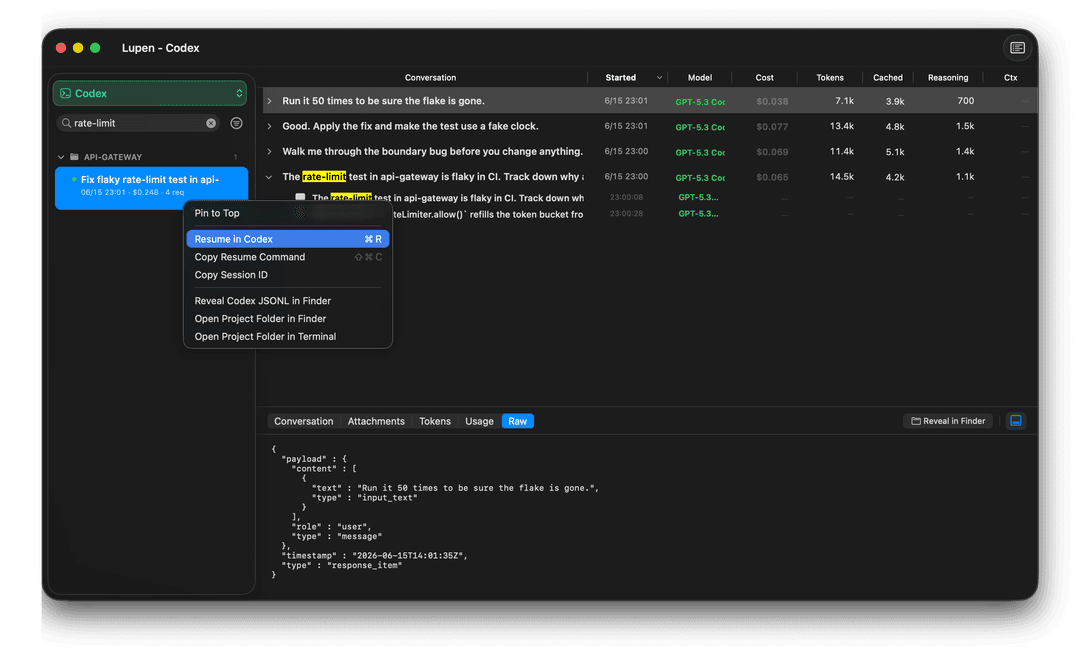This screenshot has height=656, width=1080.
Task: Click the message icon in child row 23:00:08
Action: tap(300, 198)
